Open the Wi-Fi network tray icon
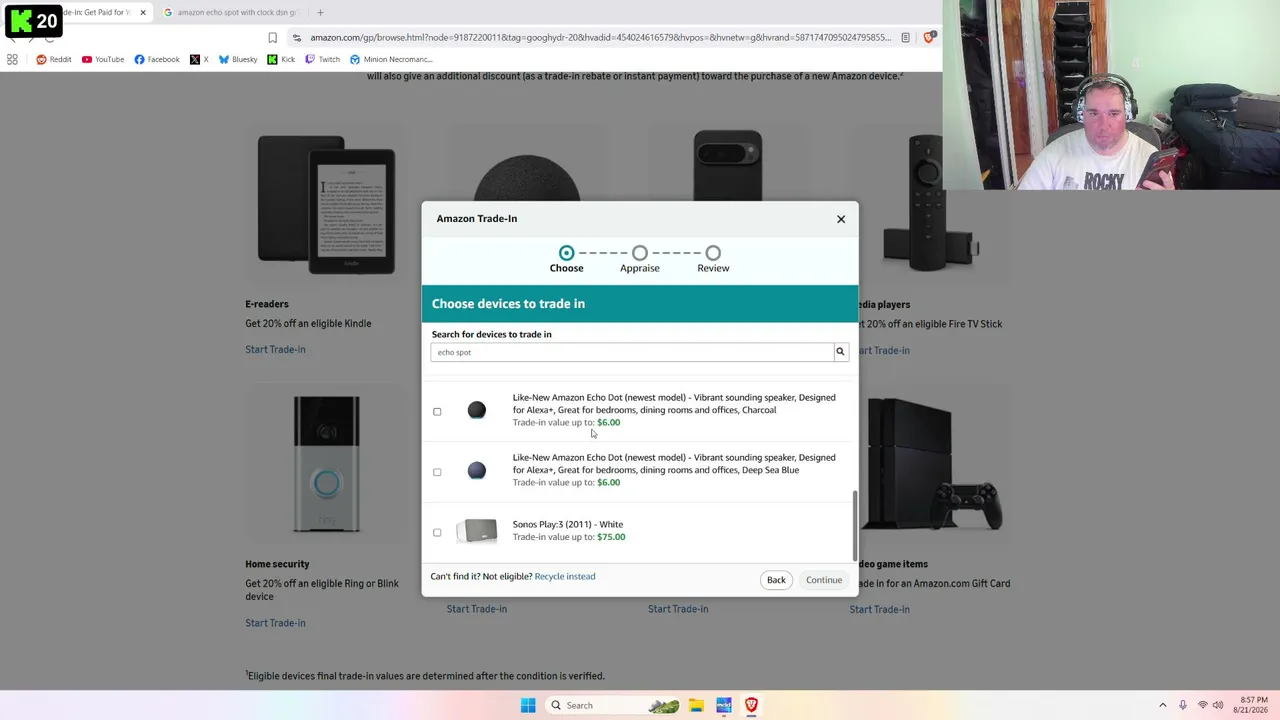 (1202, 705)
